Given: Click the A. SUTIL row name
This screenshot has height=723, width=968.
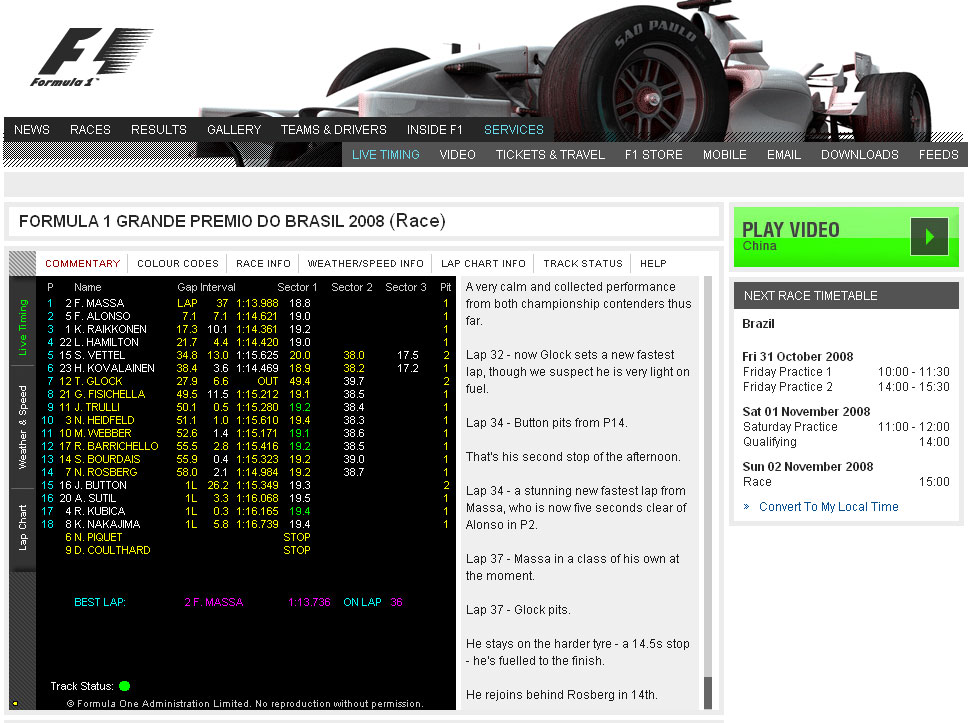Looking at the screenshot, I should (95, 498).
